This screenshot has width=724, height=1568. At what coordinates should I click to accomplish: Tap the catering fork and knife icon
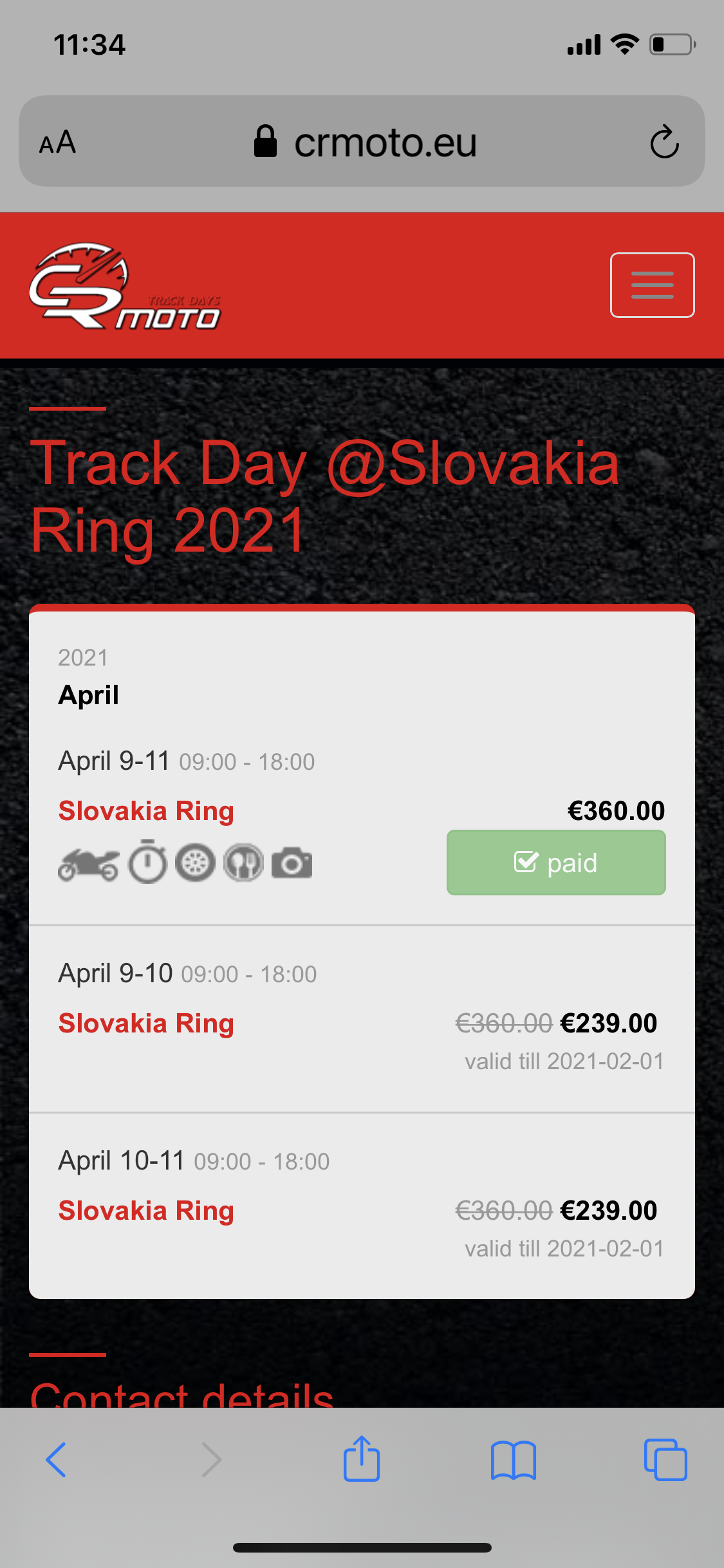click(x=243, y=863)
